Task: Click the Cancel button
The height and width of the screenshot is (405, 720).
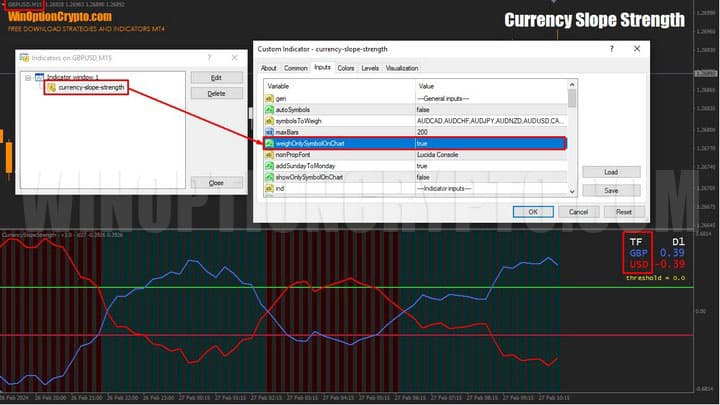Action: (x=579, y=212)
